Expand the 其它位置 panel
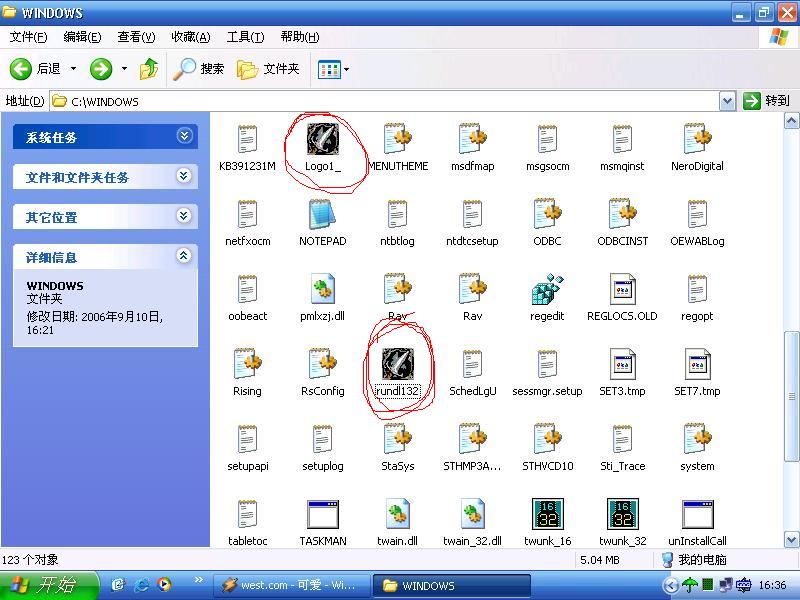Image resolution: width=800 pixels, height=600 pixels. (183, 216)
